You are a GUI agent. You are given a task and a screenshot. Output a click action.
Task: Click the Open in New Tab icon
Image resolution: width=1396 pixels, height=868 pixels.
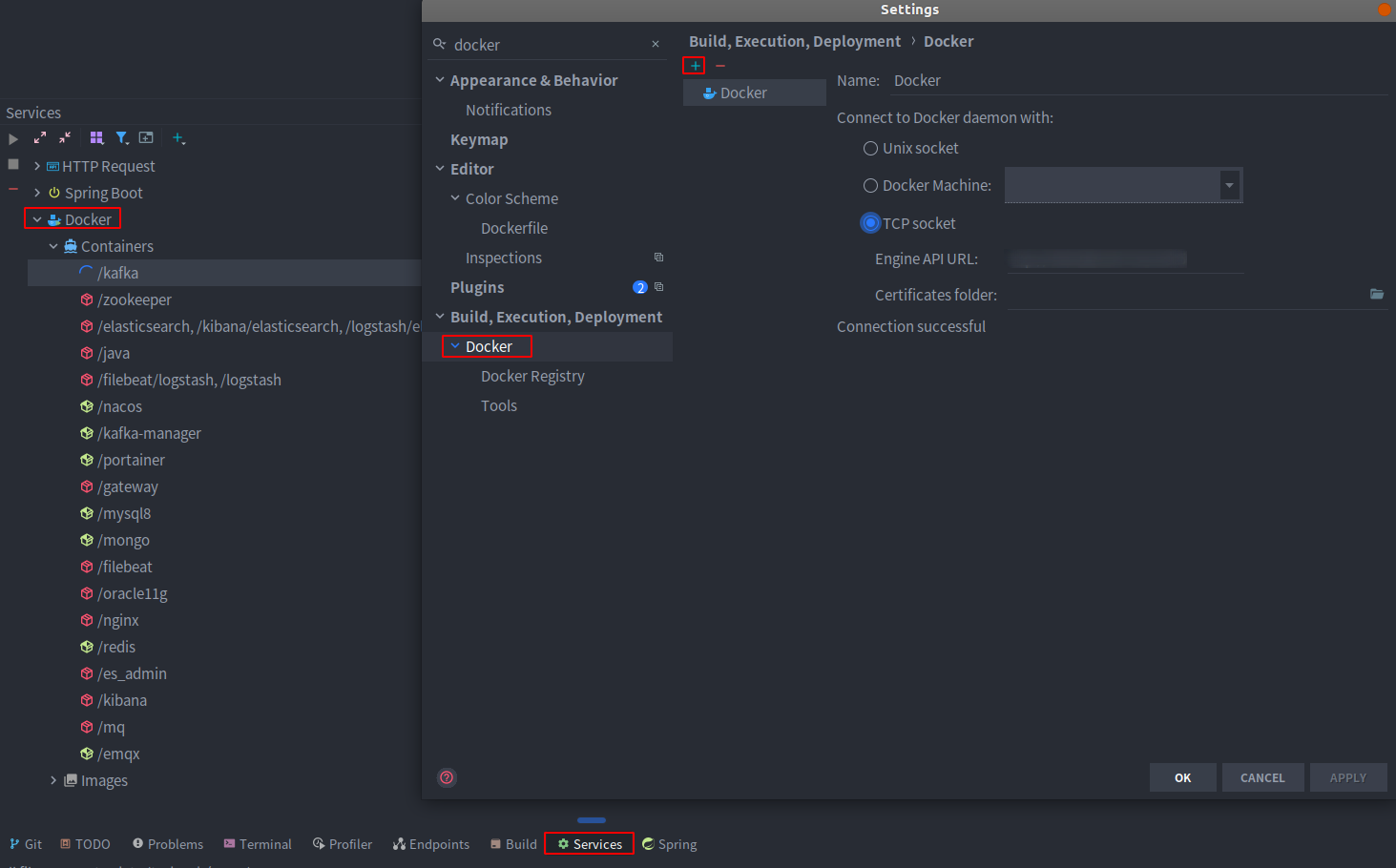coord(146,138)
